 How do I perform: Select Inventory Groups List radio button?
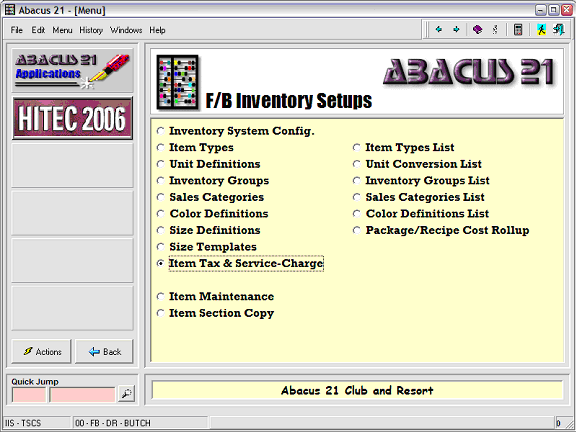pyautogui.click(x=356, y=180)
